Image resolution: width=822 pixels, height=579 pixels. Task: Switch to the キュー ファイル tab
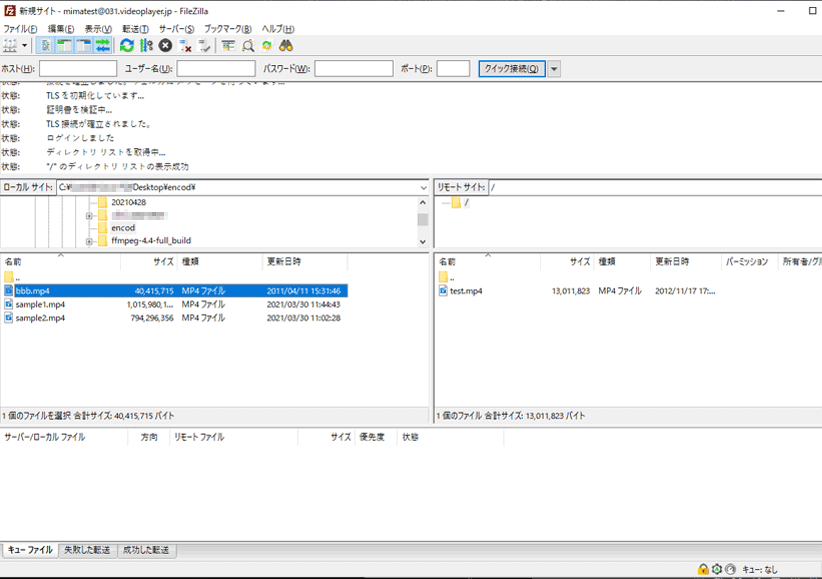(30, 550)
